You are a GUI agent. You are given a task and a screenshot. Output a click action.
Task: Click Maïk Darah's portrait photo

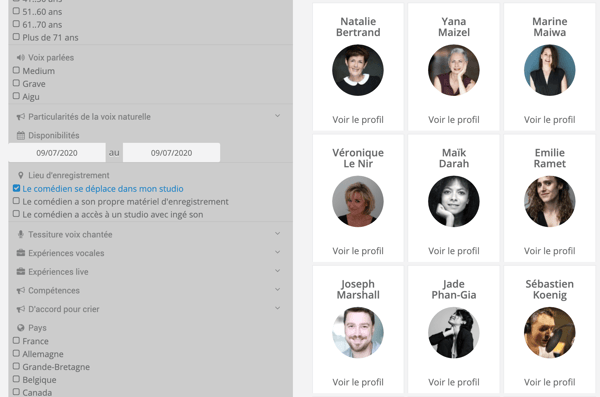point(453,201)
